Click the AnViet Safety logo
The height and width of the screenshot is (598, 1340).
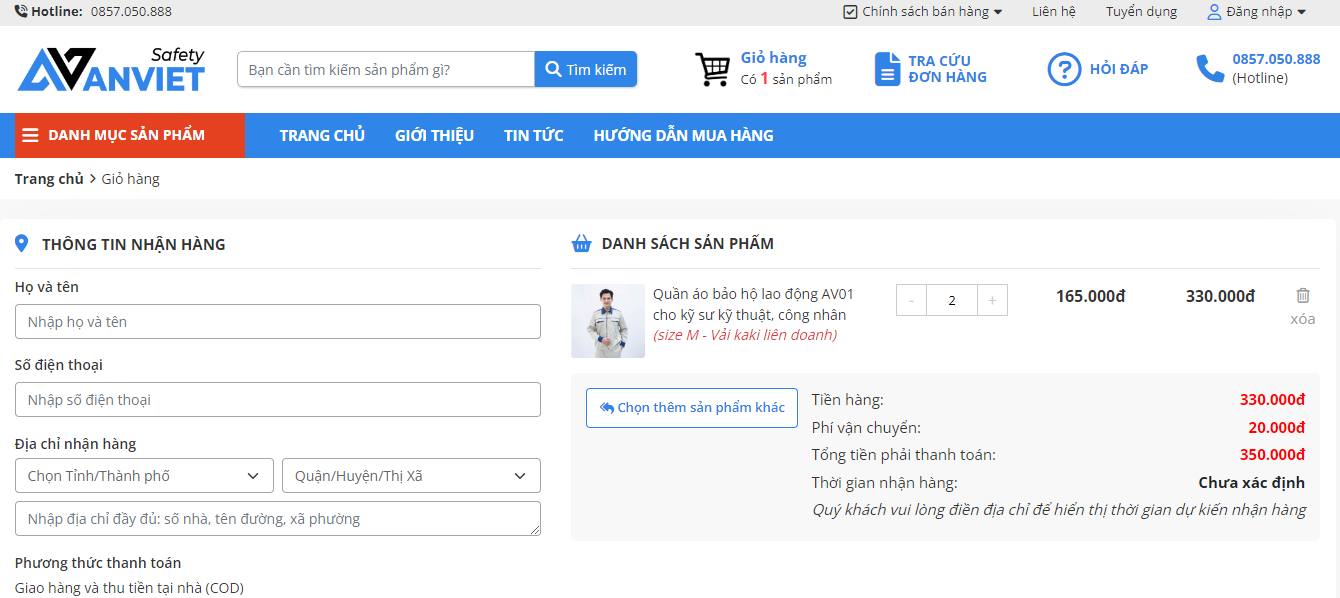[111, 69]
